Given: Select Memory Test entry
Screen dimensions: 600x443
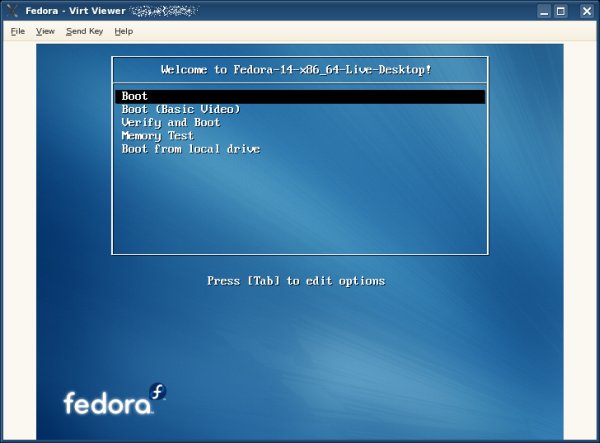Looking at the screenshot, I should (x=158, y=136).
